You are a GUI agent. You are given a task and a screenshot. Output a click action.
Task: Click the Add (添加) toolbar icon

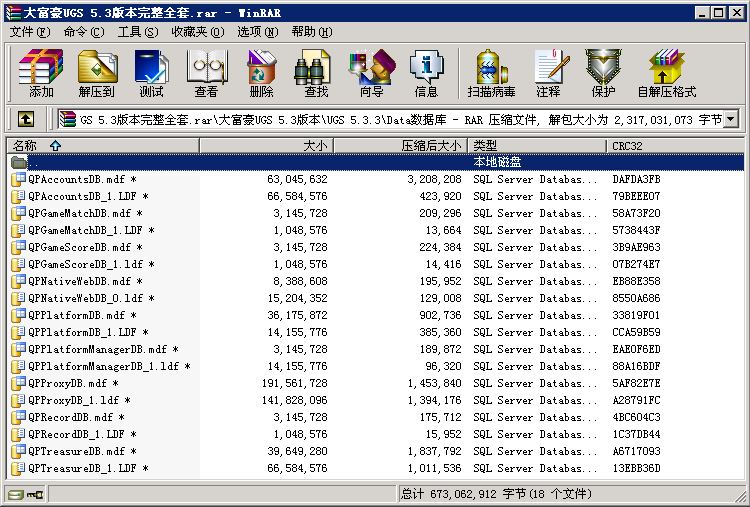click(41, 73)
